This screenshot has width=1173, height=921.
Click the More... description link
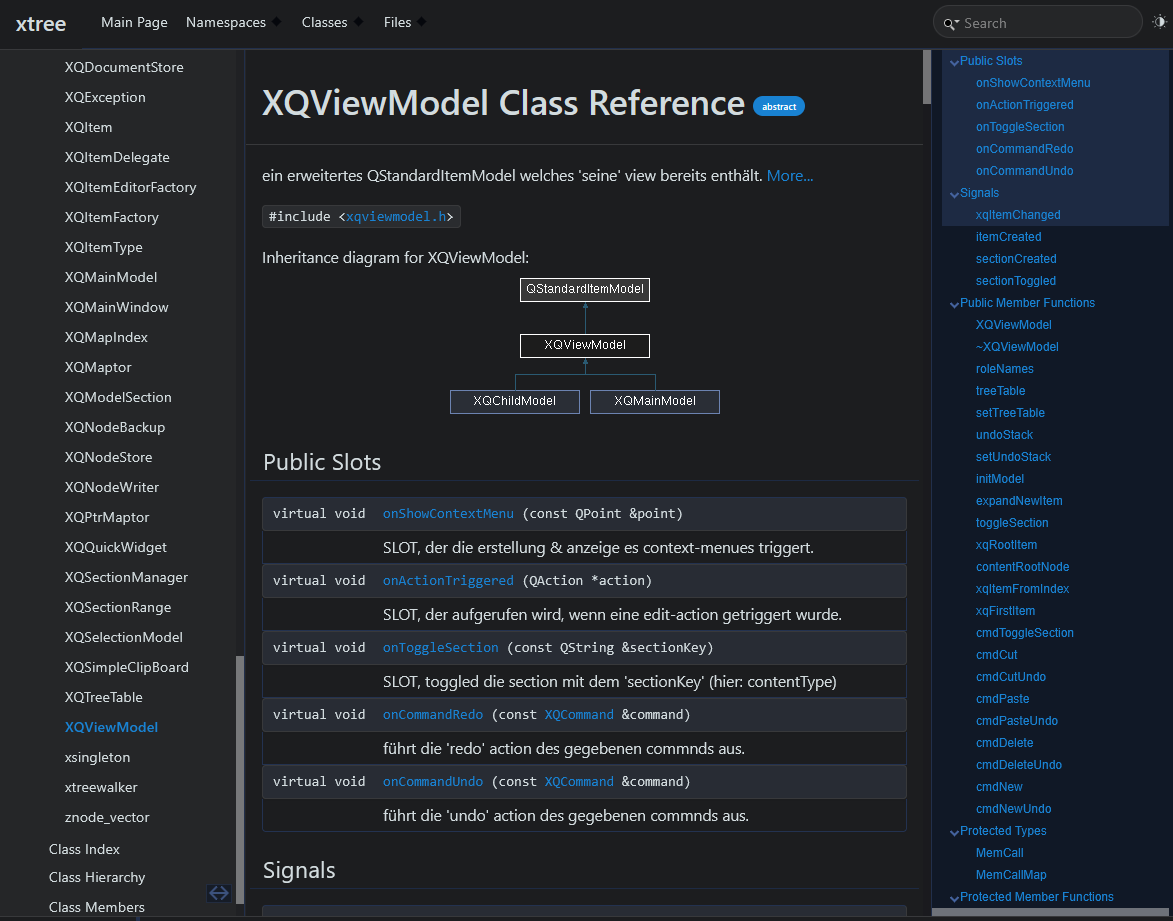[790, 176]
